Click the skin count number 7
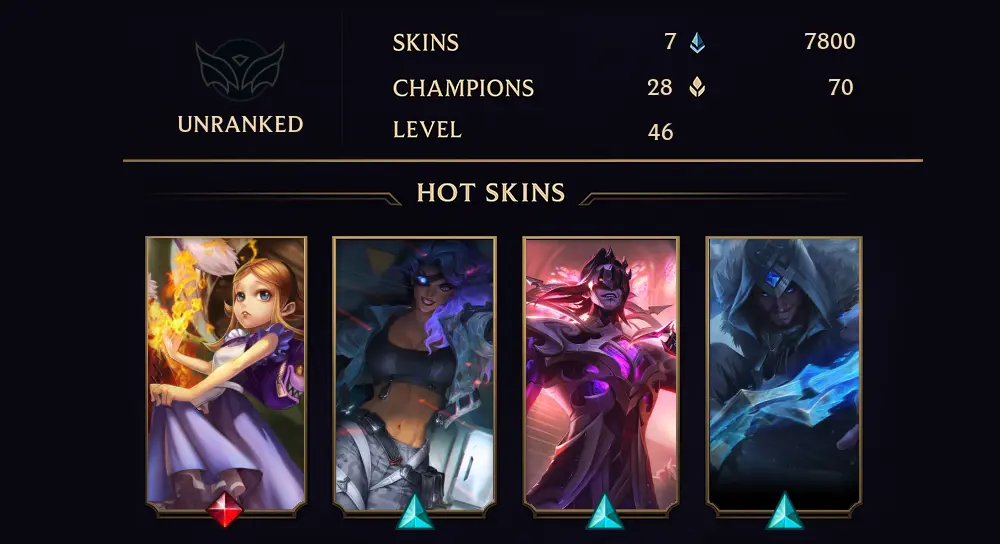Viewport: 1000px width, 544px height. (670, 41)
